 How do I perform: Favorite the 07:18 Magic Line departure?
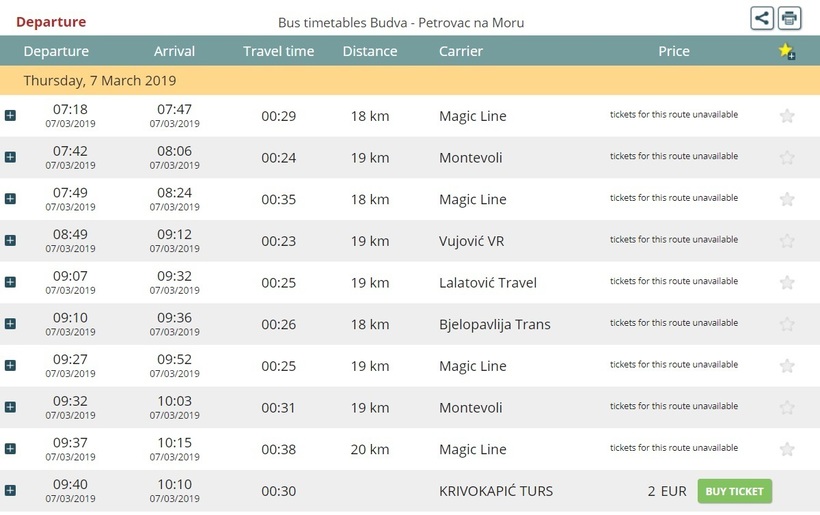point(787,116)
